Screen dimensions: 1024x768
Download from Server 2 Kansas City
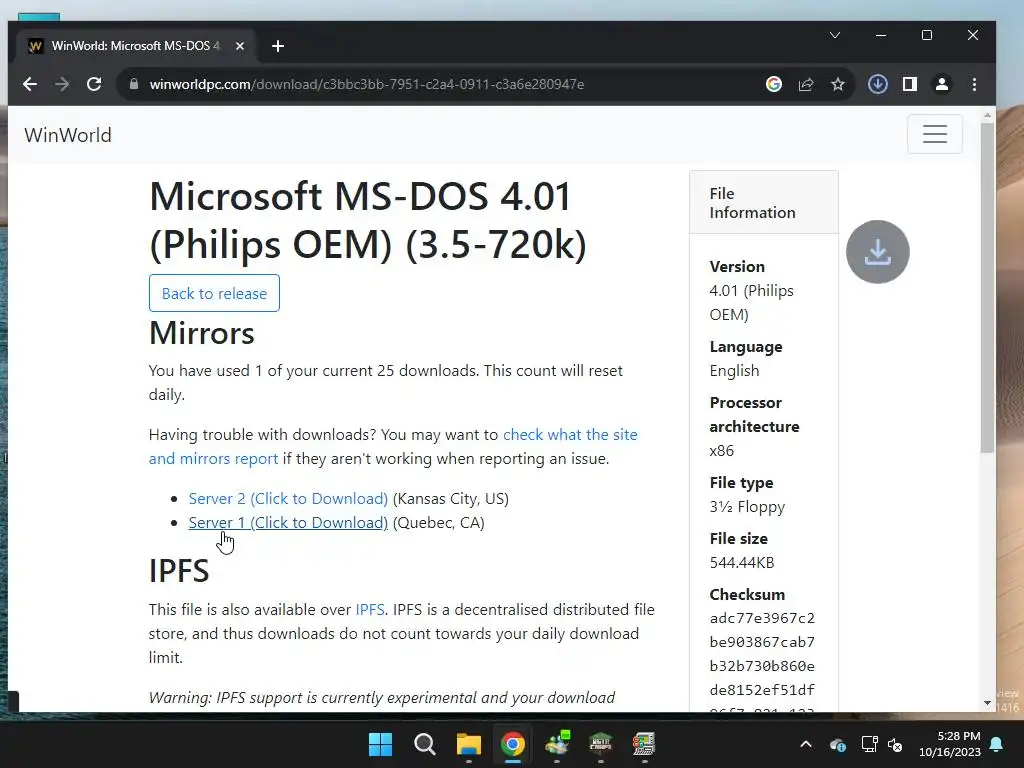click(288, 498)
